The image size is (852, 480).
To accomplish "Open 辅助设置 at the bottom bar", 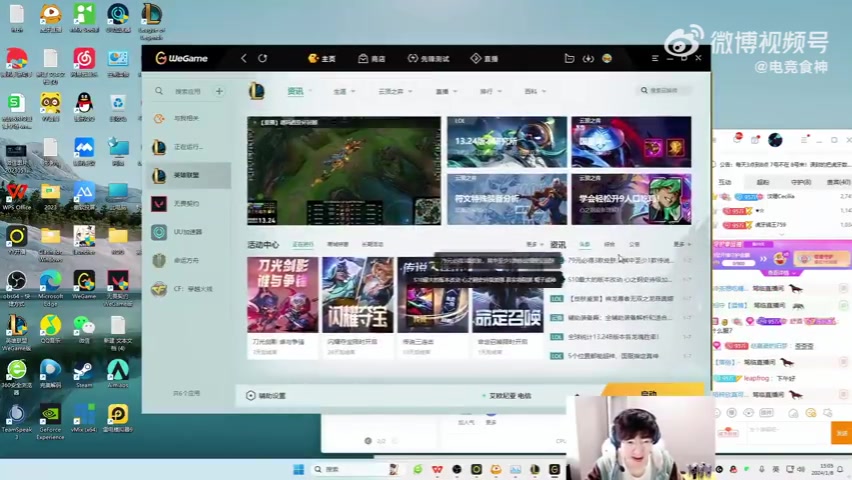I will (x=266, y=396).
